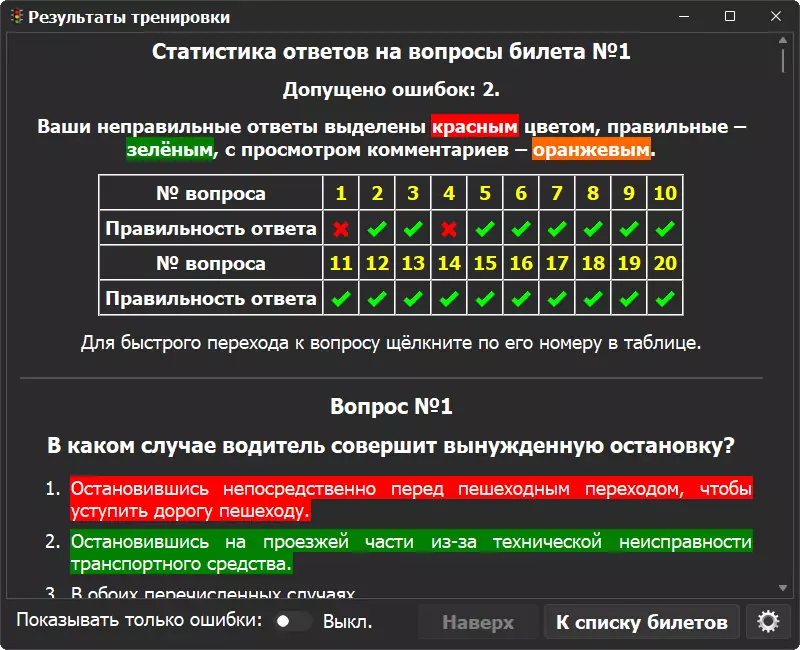Jump to question number 3 in table

point(413,193)
